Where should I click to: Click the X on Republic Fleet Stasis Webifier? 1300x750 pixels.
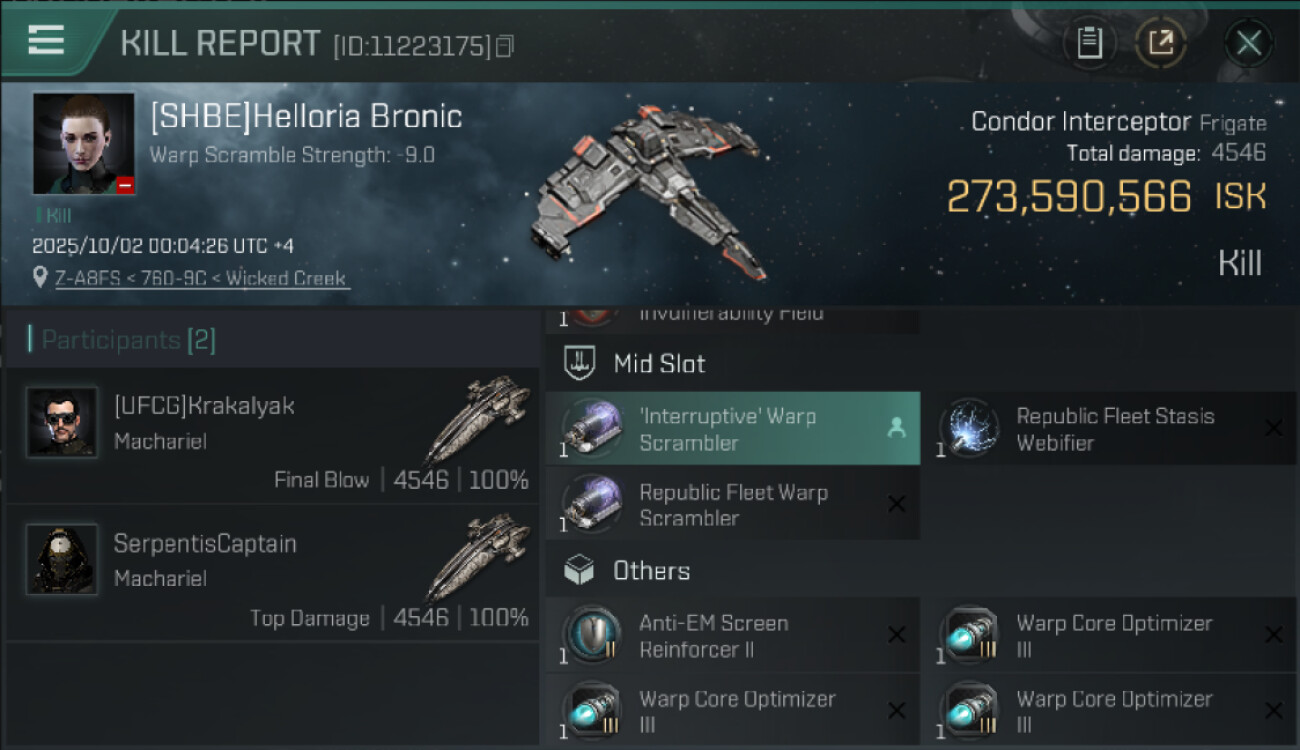(x=1273, y=429)
